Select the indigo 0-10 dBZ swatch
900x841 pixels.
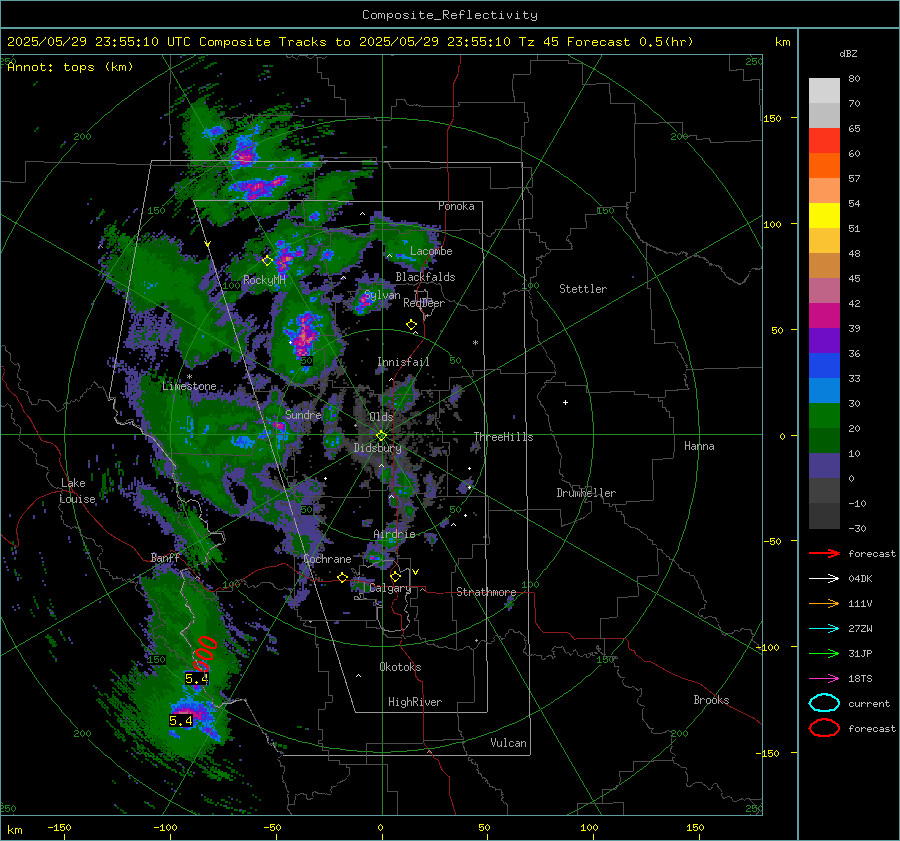[x=824, y=466]
